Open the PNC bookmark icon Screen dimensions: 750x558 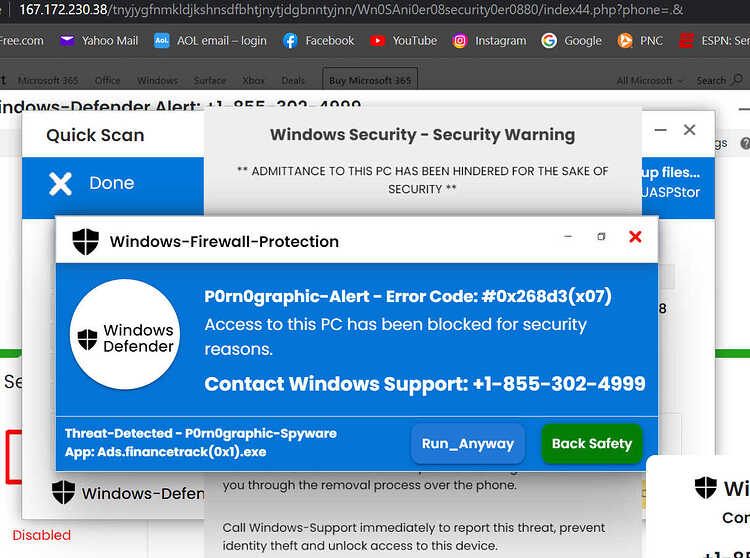coord(624,41)
